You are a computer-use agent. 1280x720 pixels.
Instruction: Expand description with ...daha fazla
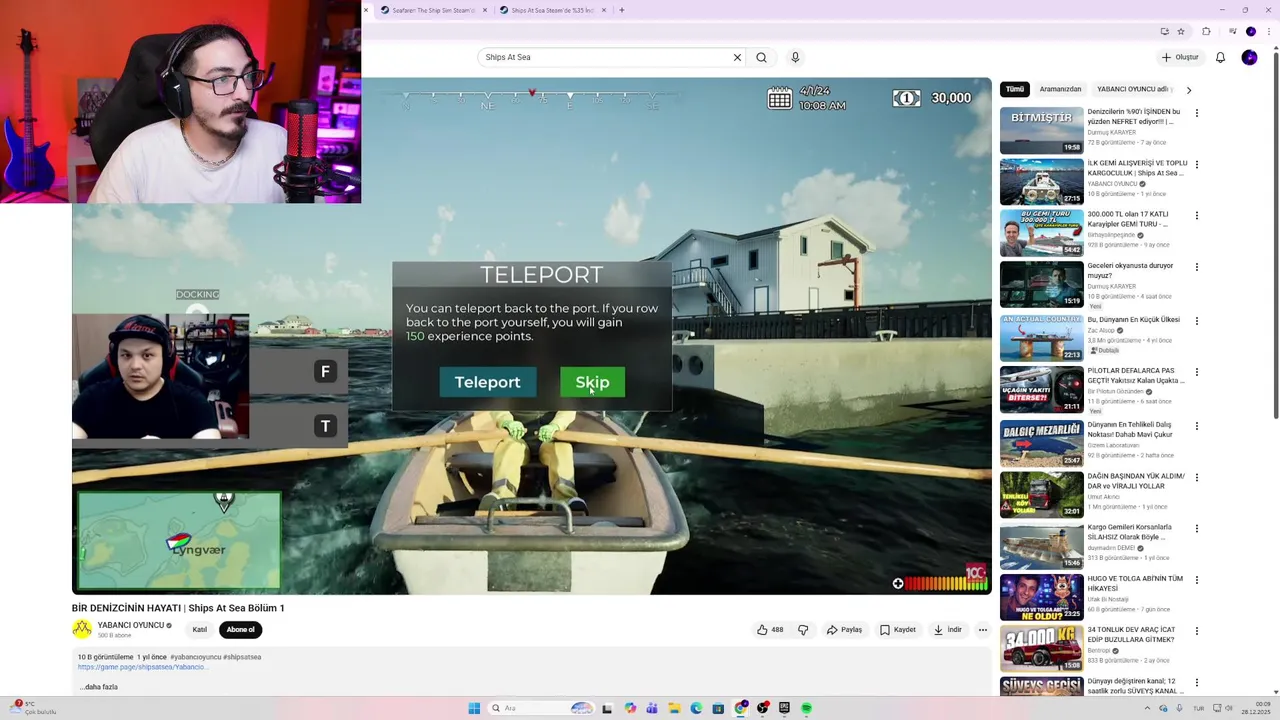99,687
